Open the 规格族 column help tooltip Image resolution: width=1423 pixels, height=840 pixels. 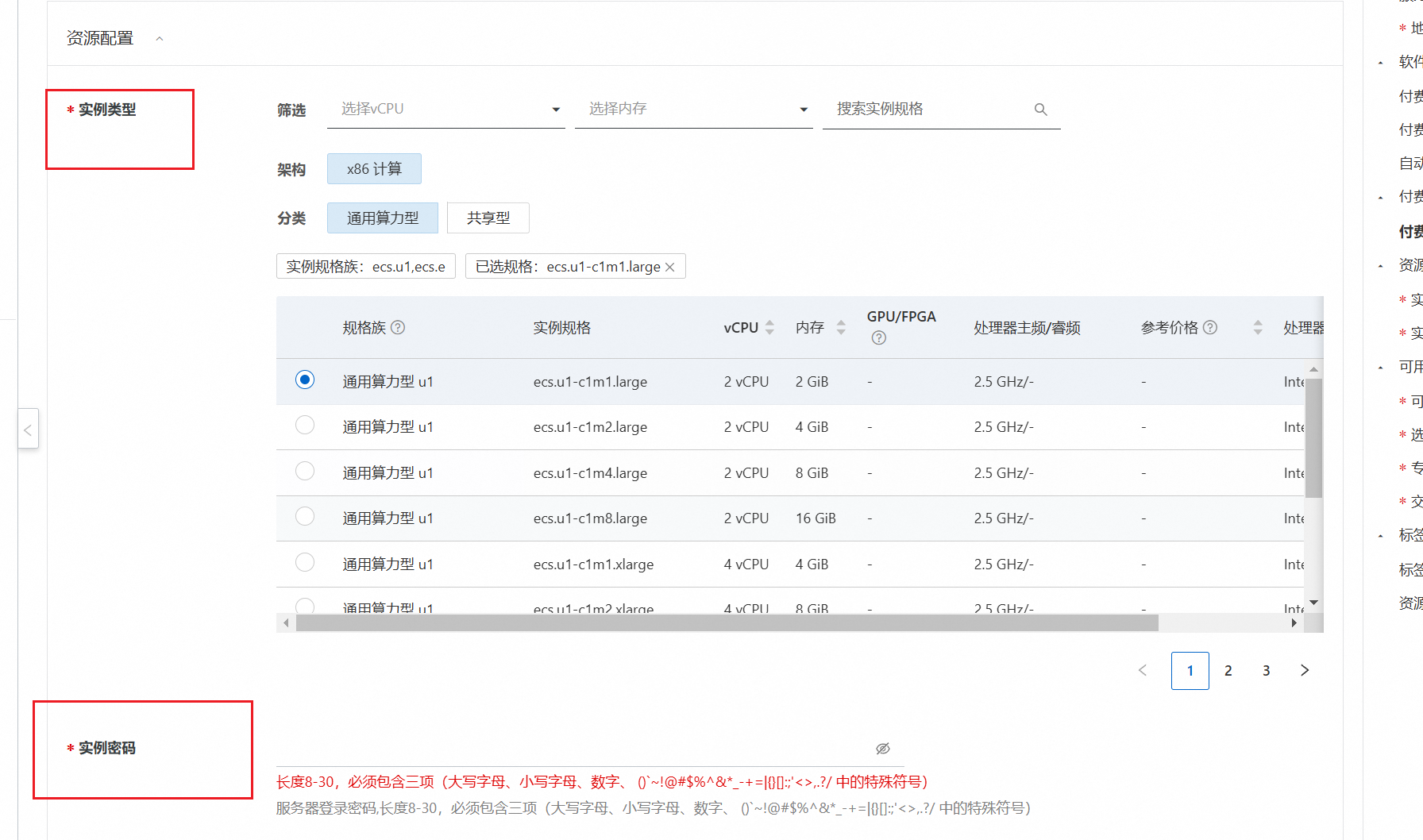[x=399, y=327]
